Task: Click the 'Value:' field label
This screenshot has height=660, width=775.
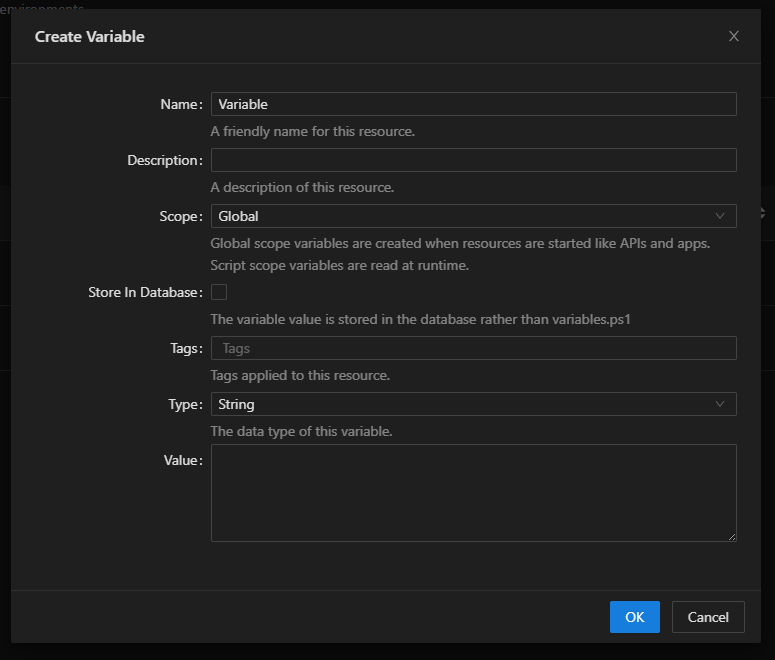Action: coord(183,460)
